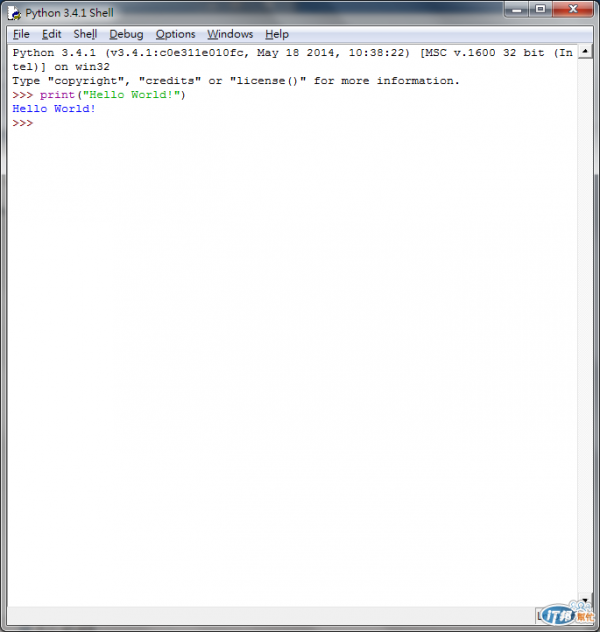Screen dimensions: 600x632
Task: Click the window title 'Python 3.4.1 Shell'
Action: pyautogui.click(x=69, y=13)
